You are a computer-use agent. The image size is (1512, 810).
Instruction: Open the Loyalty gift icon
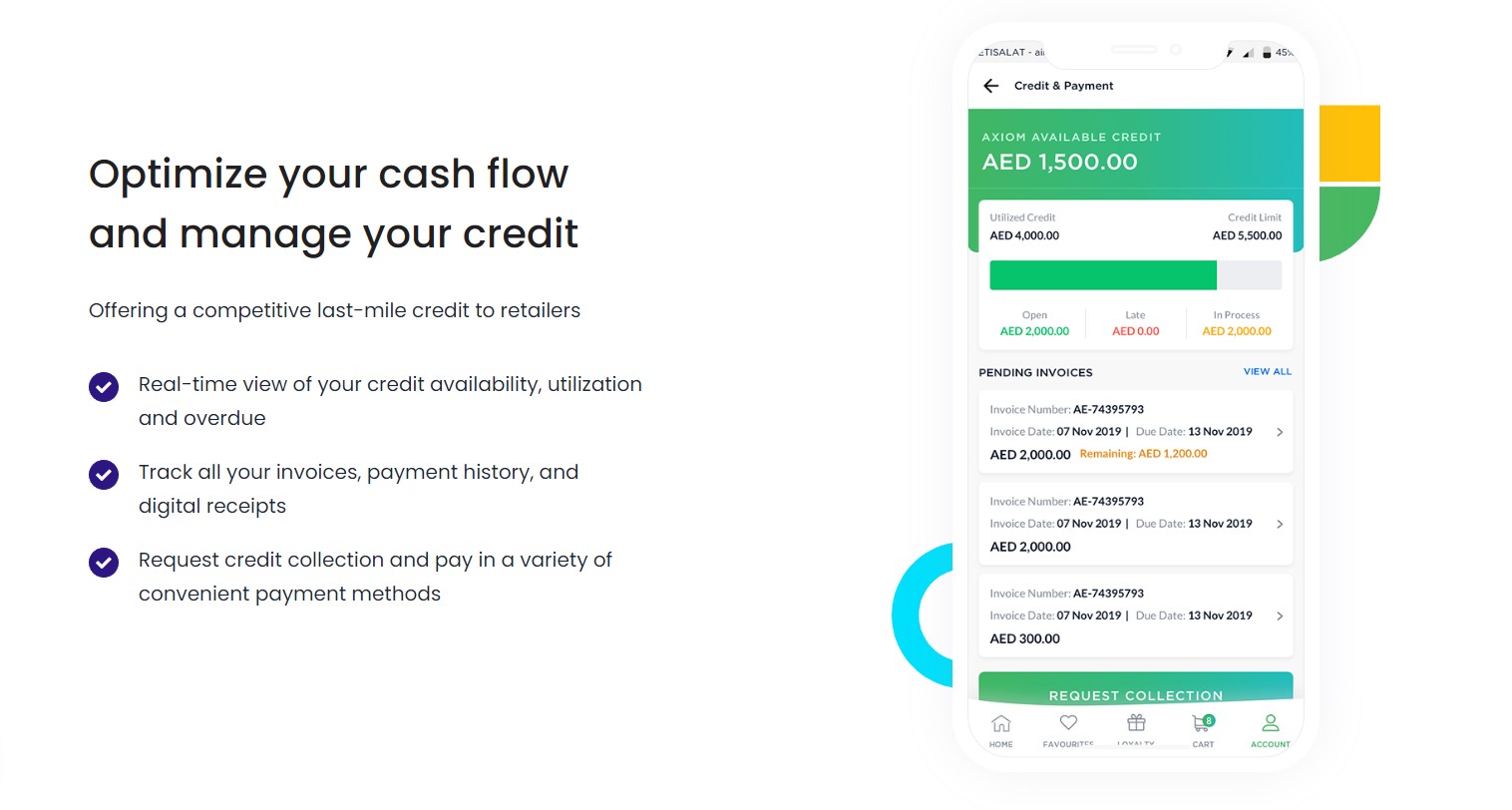click(x=1136, y=722)
